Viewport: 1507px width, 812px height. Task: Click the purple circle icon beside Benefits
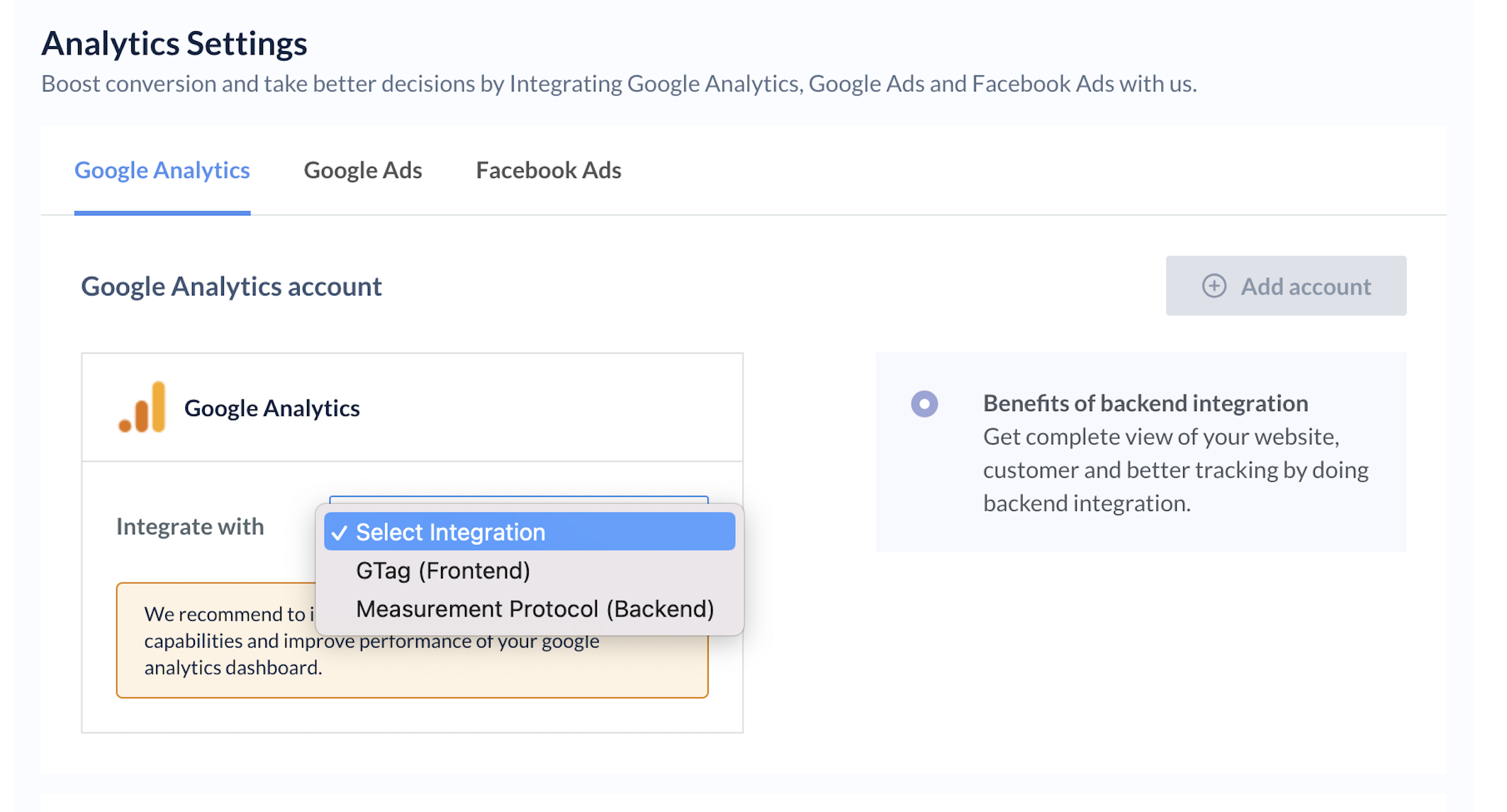[x=924, y=404]
